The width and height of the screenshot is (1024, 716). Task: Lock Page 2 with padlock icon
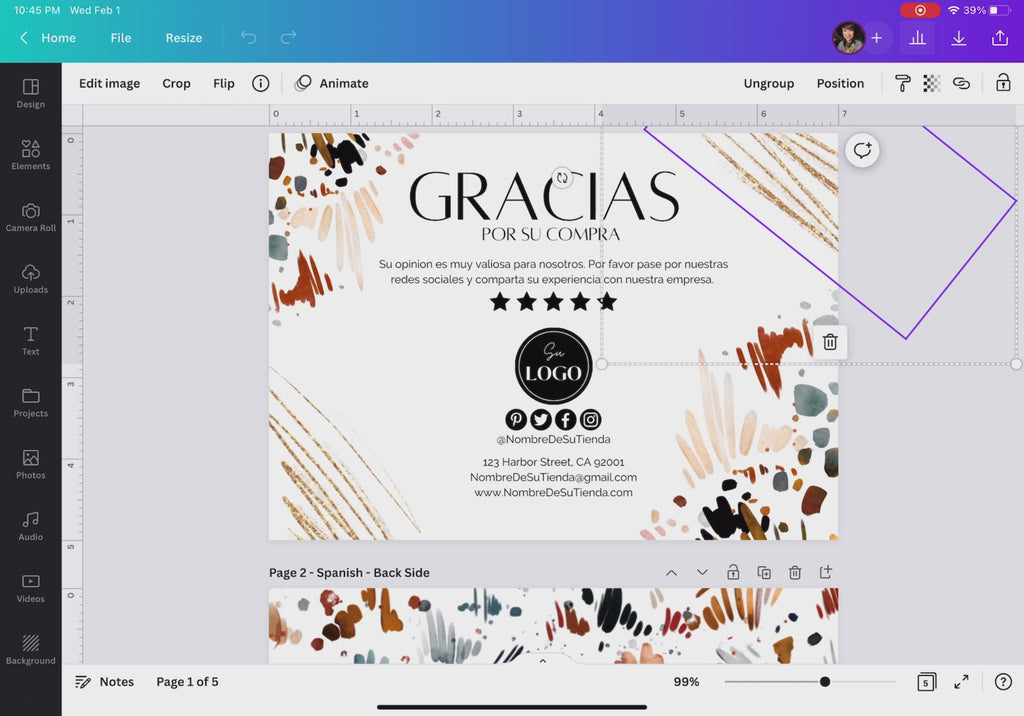733,572
